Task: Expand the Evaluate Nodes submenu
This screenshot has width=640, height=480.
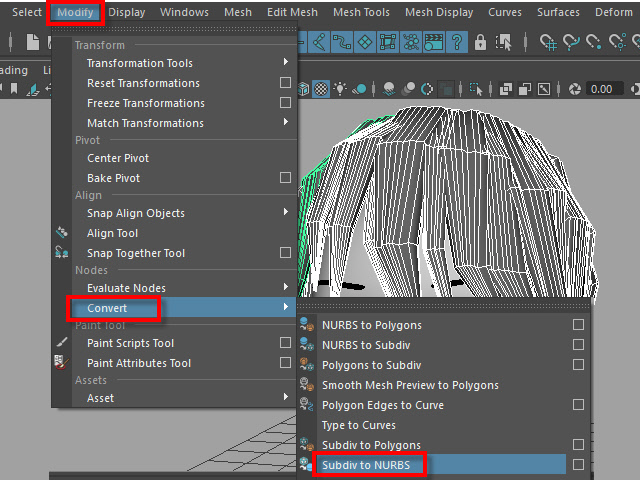Action: click(x=286, y=288)
